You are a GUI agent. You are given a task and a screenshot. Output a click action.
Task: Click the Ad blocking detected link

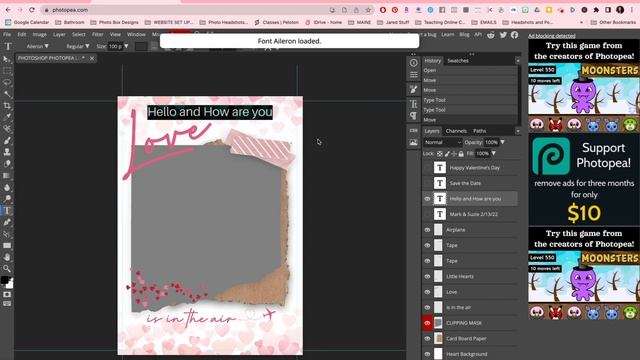(552, 36)
